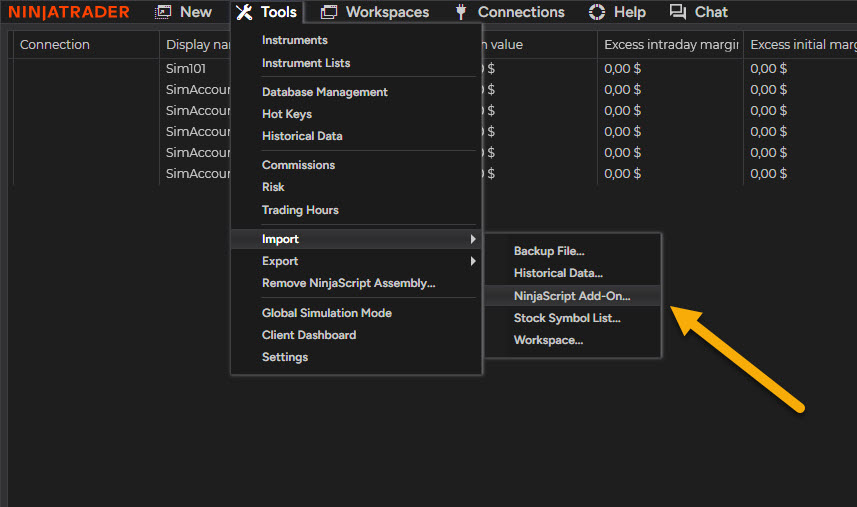Click the Chat speech bubbles icon

pos(678,12)
